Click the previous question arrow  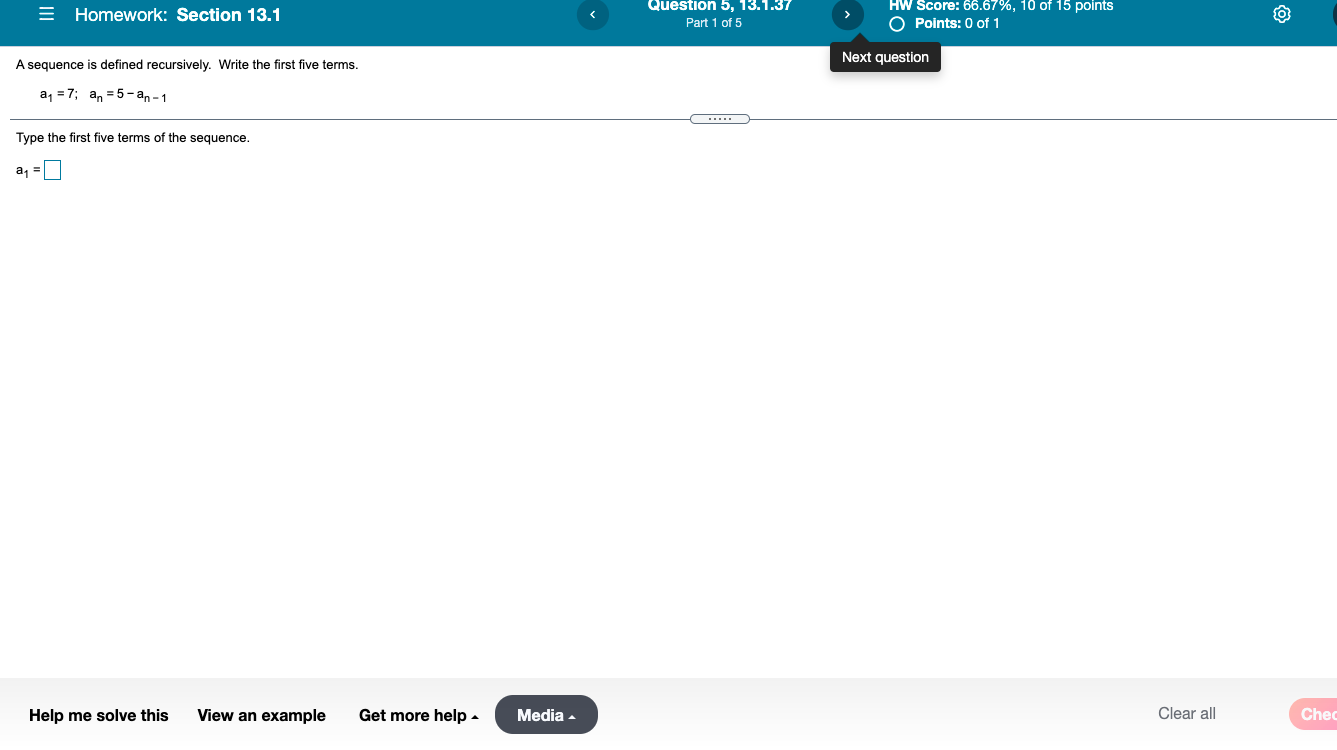tap(592, 15)
